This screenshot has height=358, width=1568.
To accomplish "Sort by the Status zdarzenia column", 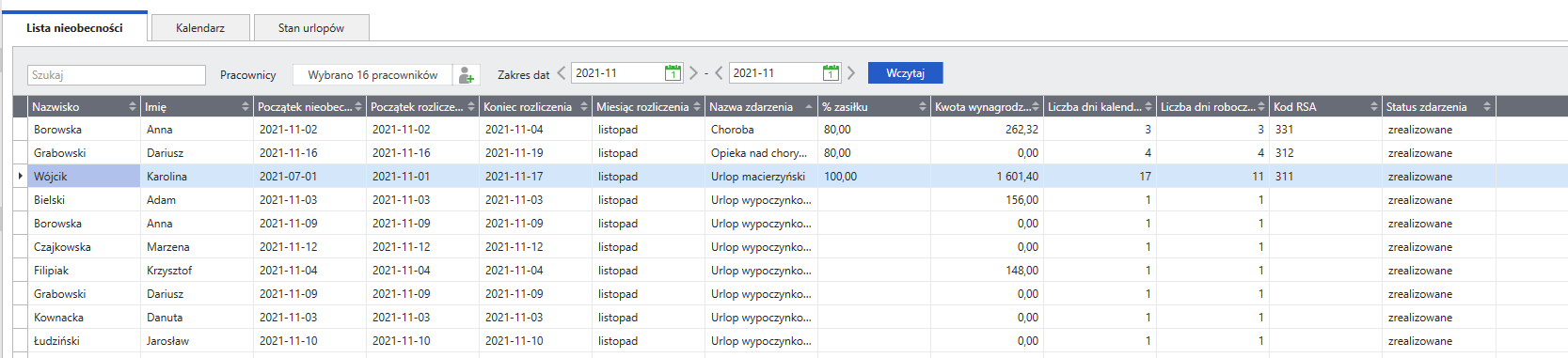I will (x=1438, y=107).
